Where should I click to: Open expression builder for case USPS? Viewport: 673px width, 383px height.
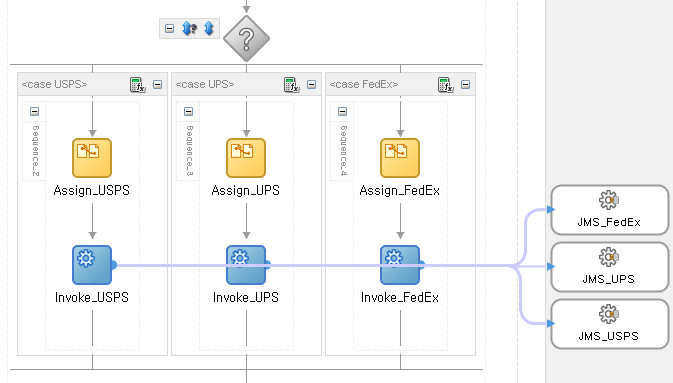pos(137,85)
